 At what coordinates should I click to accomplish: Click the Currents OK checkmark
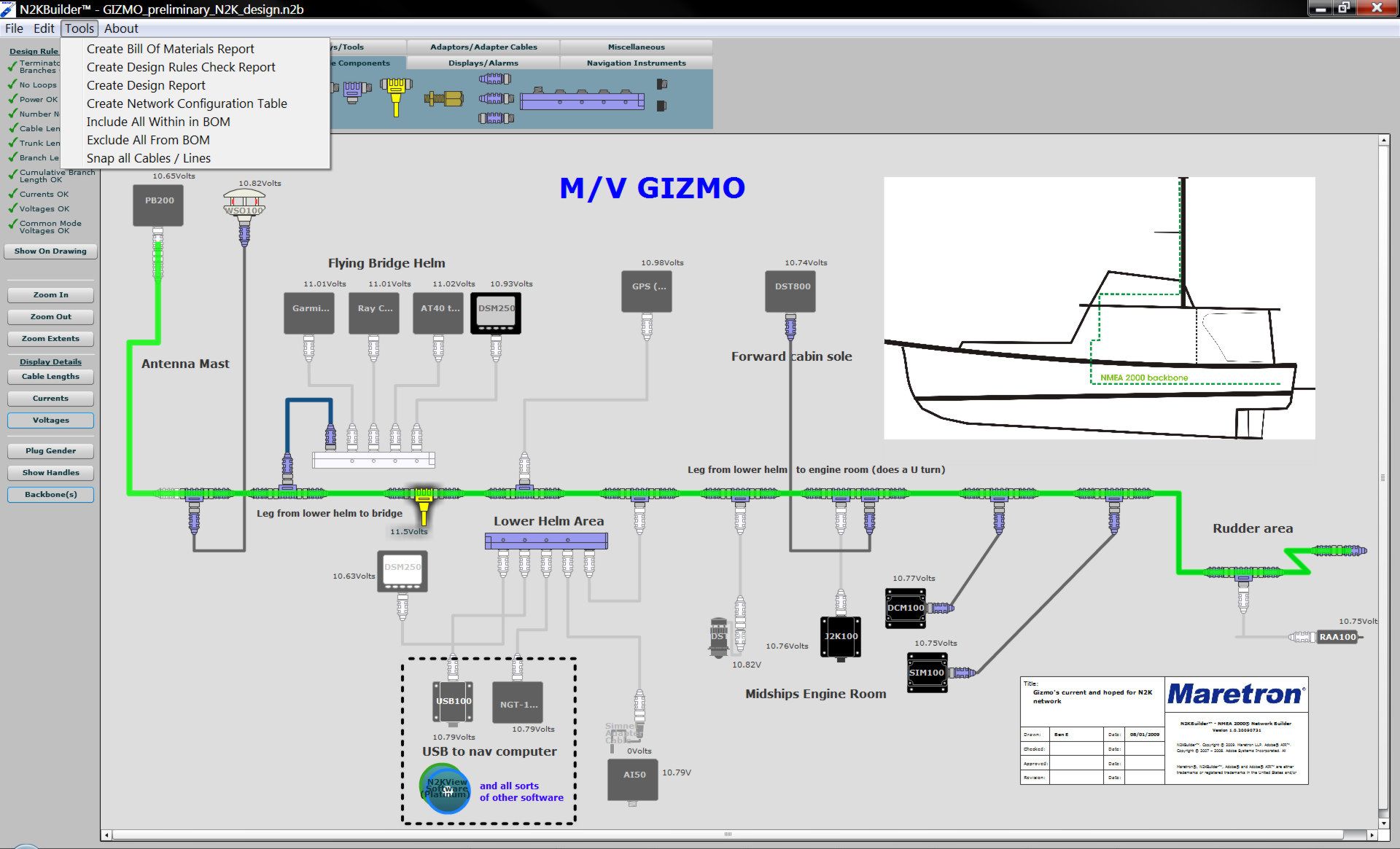12,194
